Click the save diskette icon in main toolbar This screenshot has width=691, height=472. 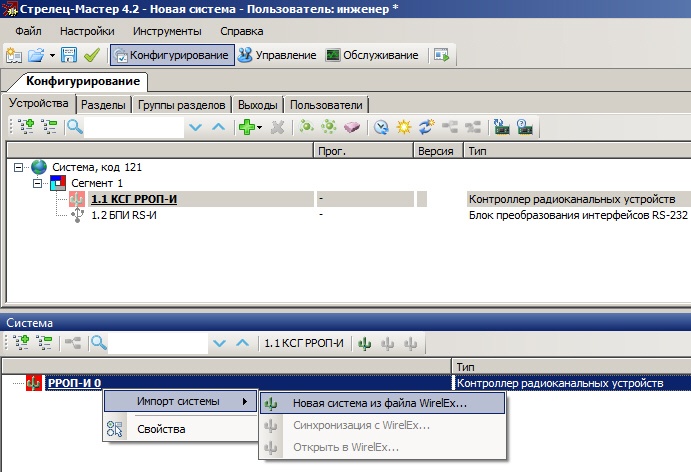[70, 55]
